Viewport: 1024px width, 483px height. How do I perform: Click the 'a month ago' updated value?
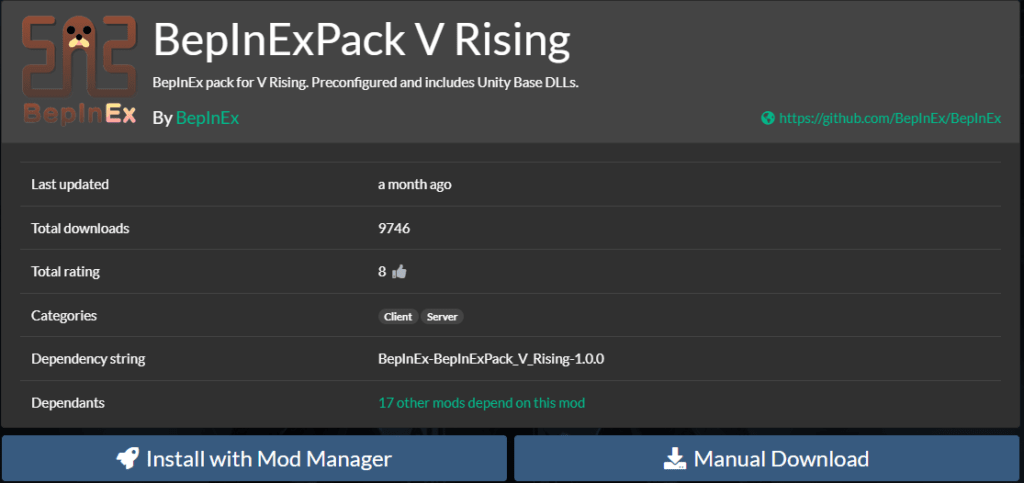[x=415, y=185]
